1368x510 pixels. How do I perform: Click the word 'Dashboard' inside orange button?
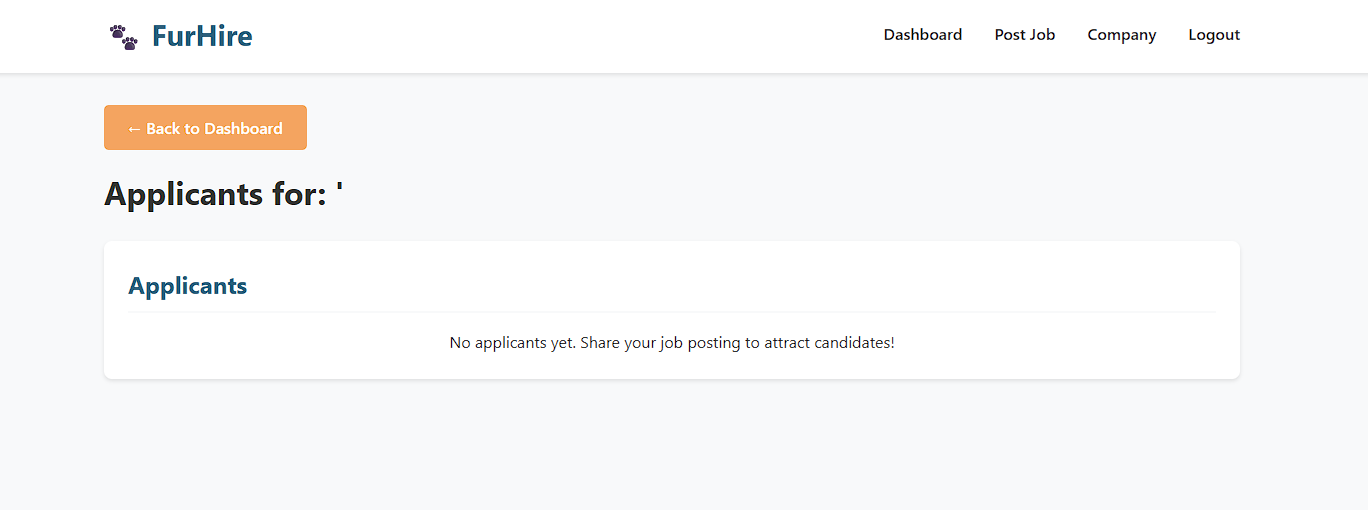coord(243,129)
